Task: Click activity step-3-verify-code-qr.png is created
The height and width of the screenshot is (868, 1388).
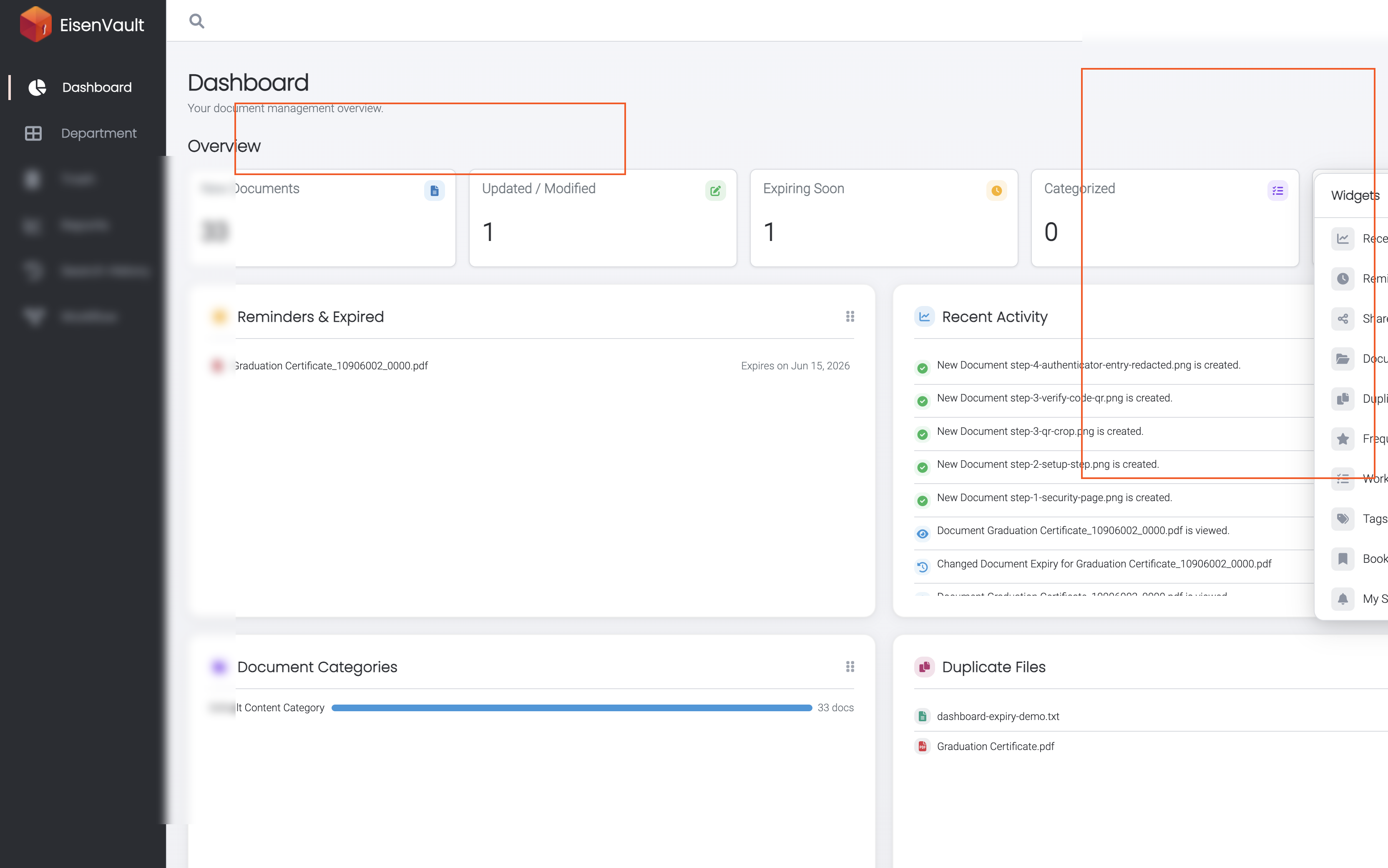Action: click(x=1054, y=398)
